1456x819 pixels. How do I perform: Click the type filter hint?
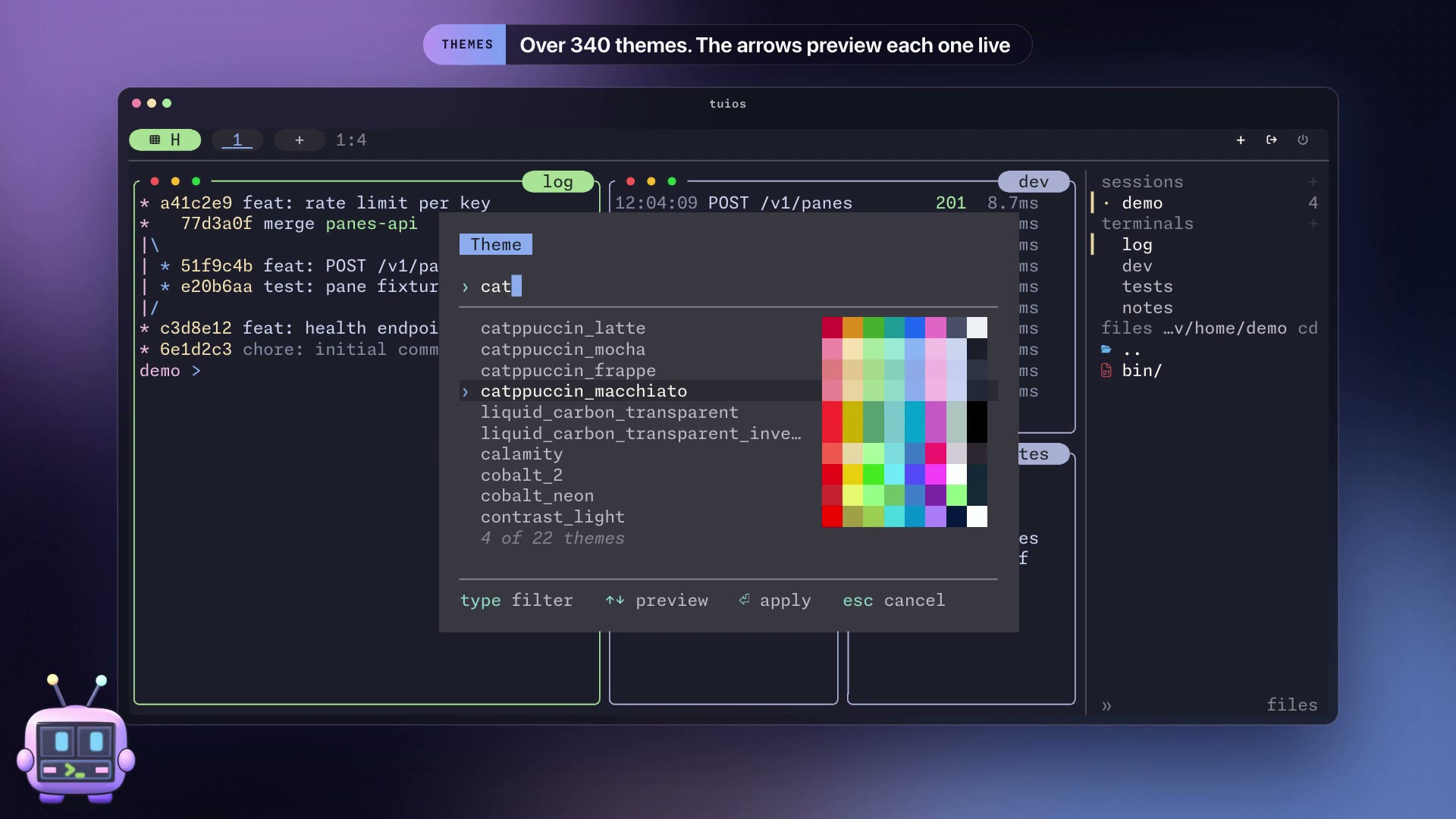pos(516,601)
